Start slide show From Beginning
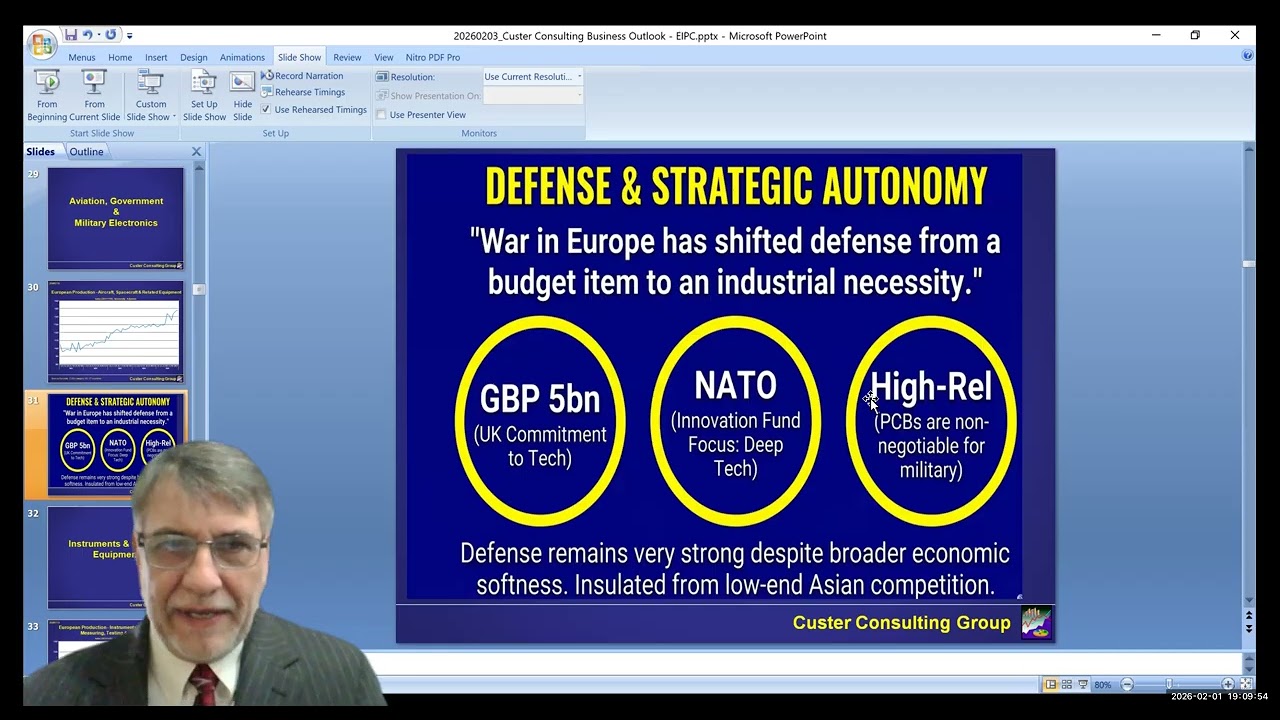The width and height of the screenshot is (1280, 720). pos(47,96)
